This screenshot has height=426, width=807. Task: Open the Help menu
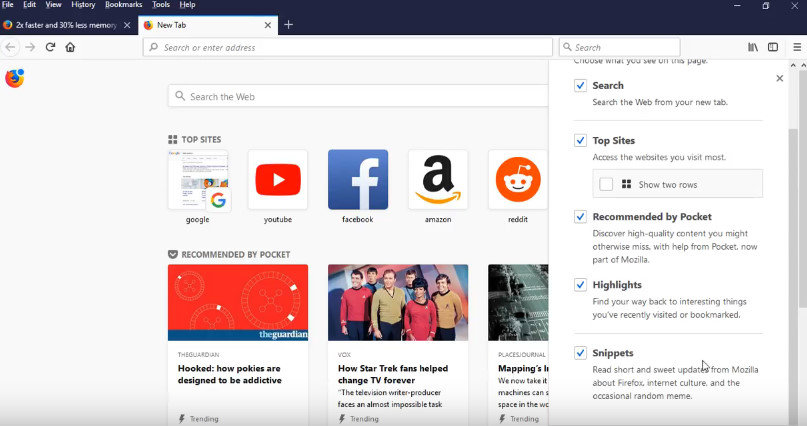187,5
